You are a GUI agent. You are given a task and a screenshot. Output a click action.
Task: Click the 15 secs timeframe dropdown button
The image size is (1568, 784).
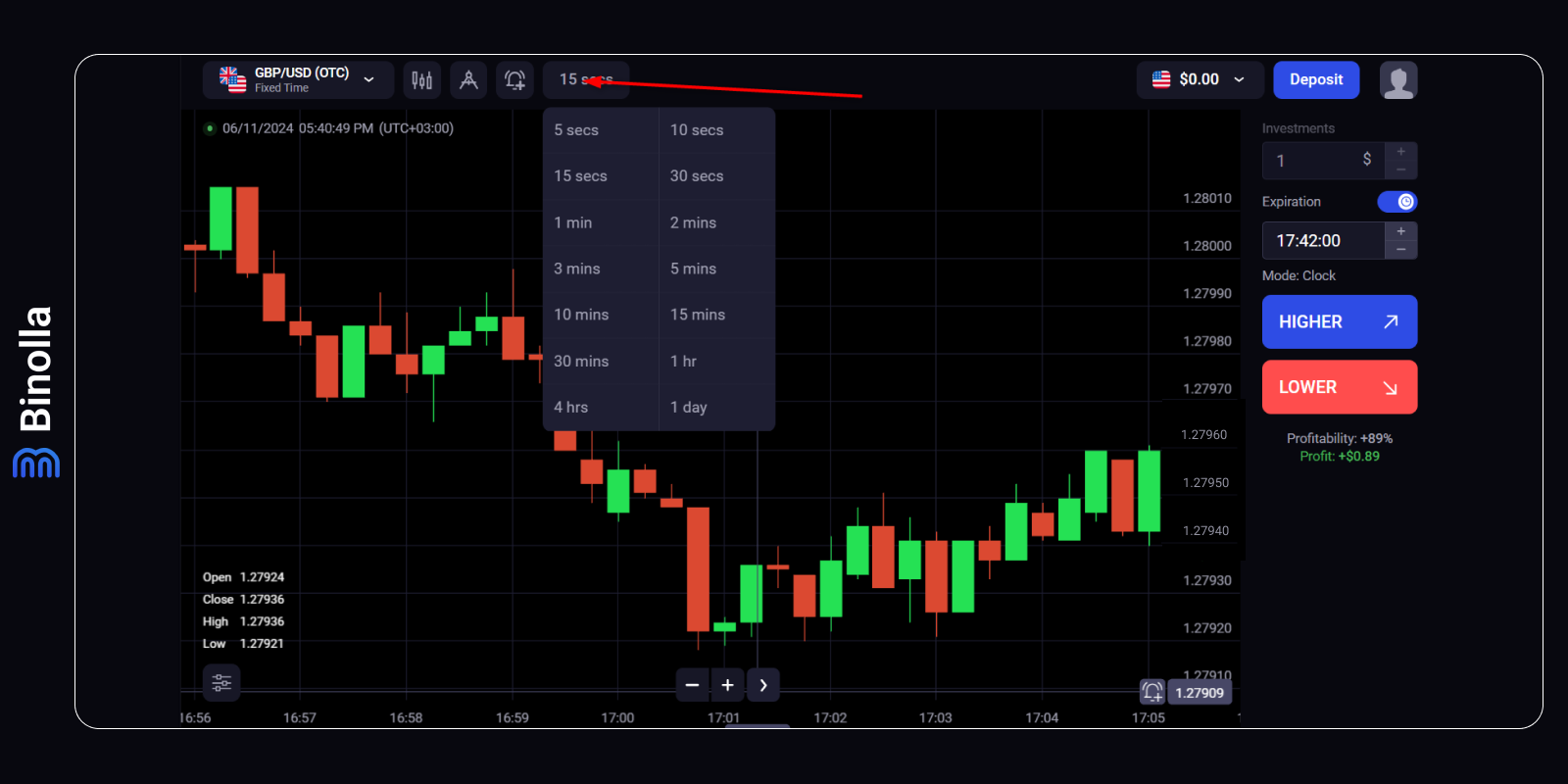(x=585, y=80)
